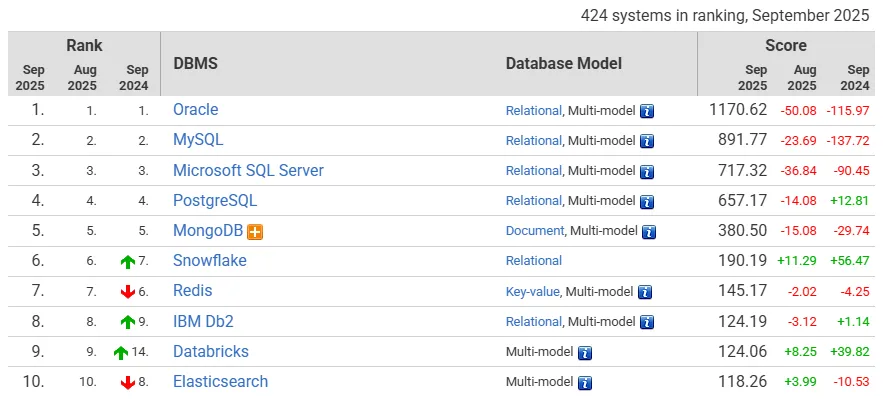The width and height of the screenshot is (883, 399).
Task: Click the info icon in PostgreSQL's row
Action: point(647,201)
